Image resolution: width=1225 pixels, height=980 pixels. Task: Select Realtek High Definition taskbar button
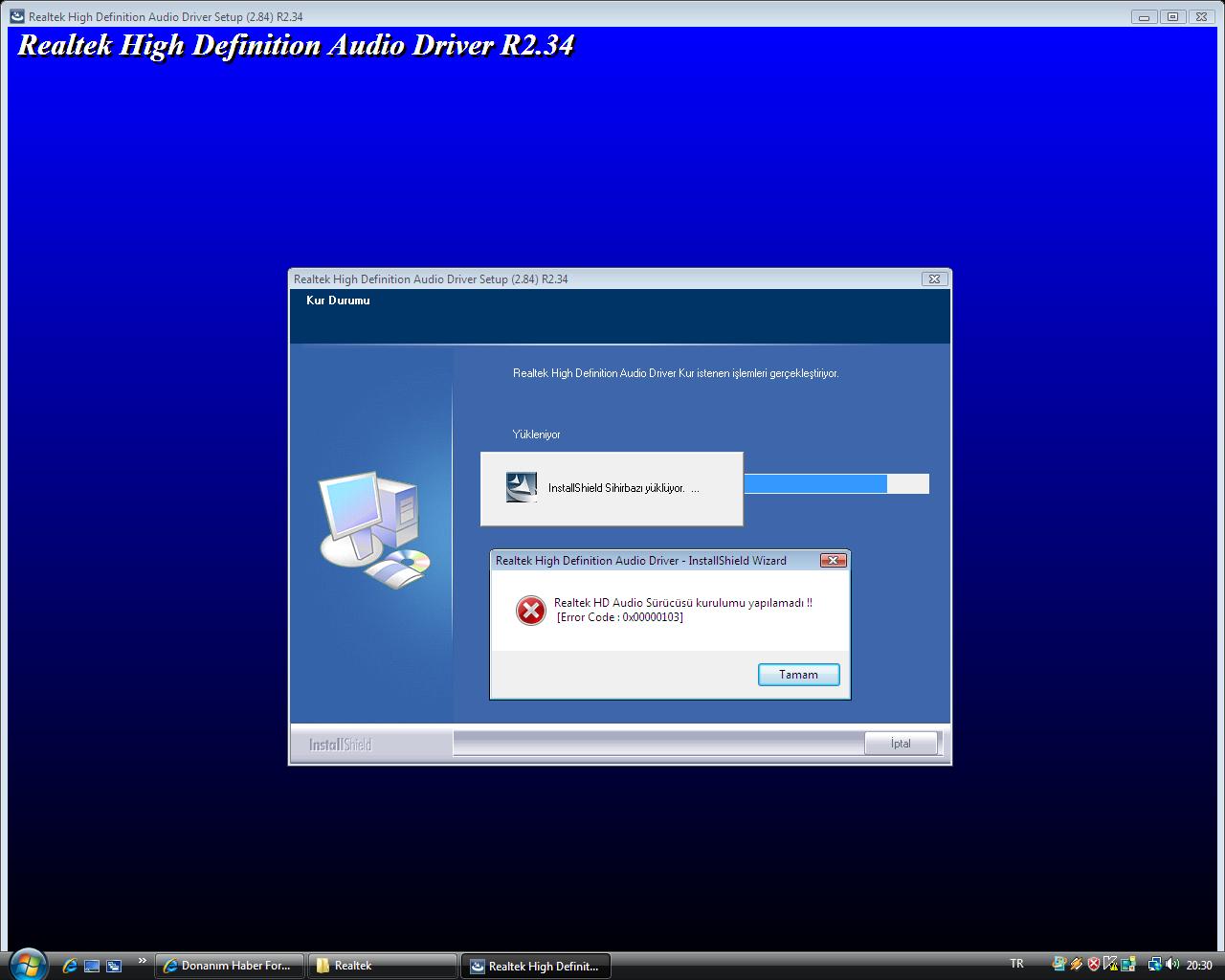click(536, 966)
